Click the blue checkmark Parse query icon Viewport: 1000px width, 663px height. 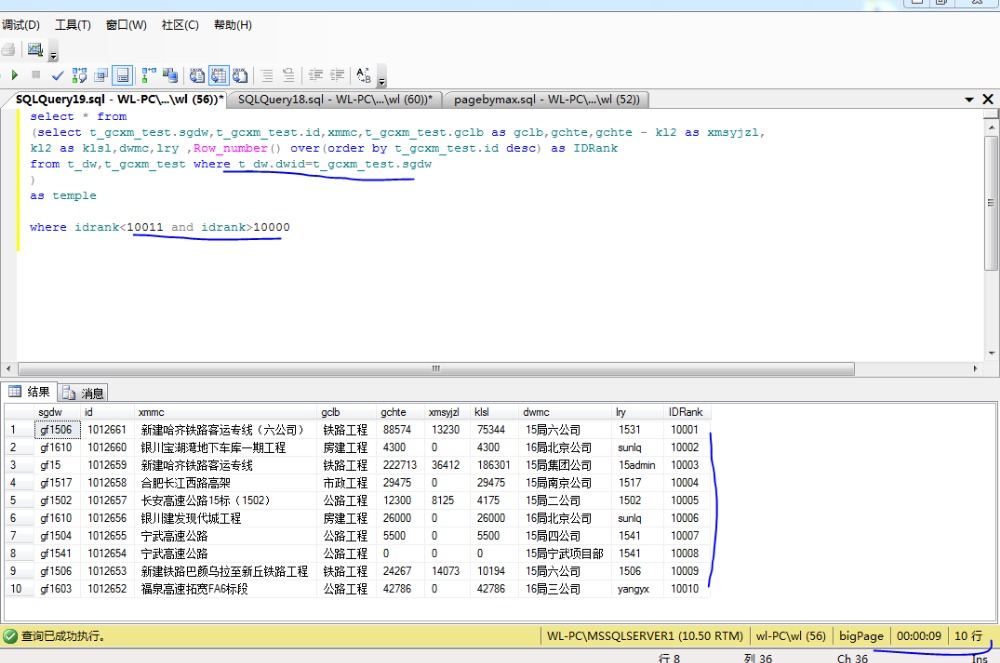58,75
